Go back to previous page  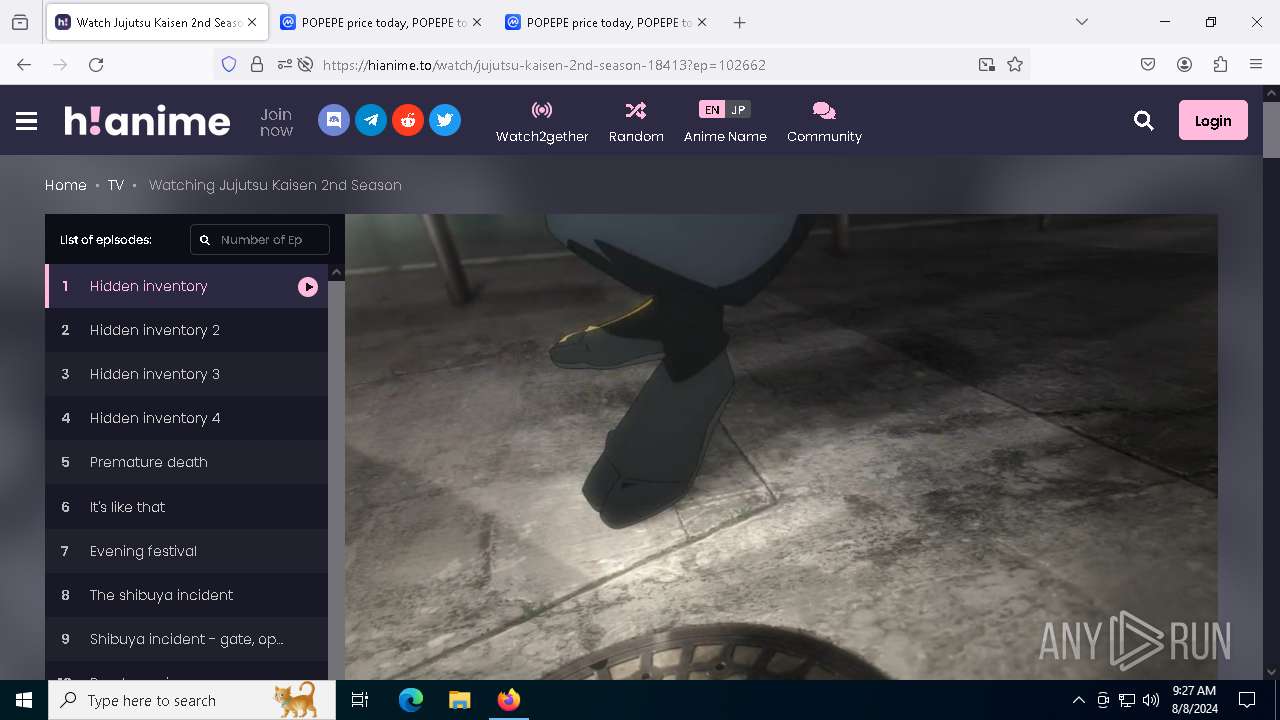coord(24,64)
